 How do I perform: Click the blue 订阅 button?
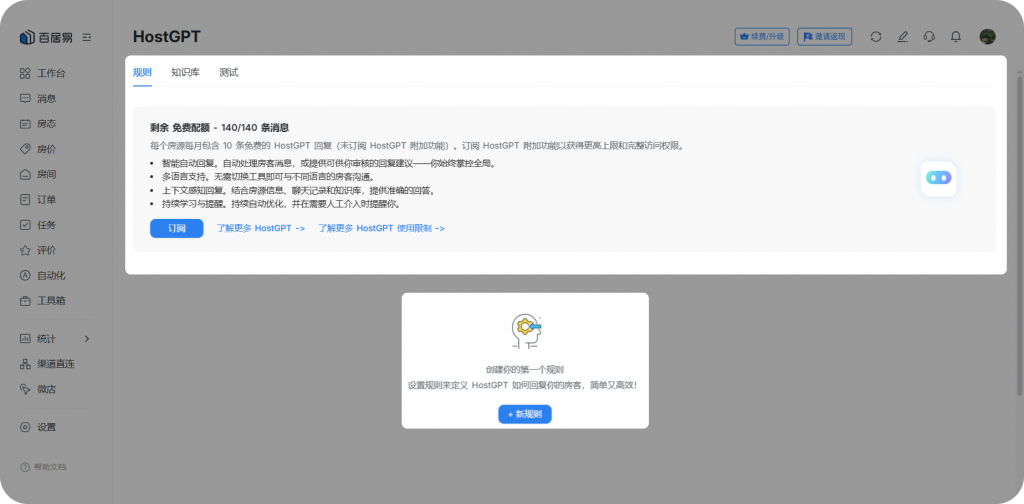tap(176, 228)
